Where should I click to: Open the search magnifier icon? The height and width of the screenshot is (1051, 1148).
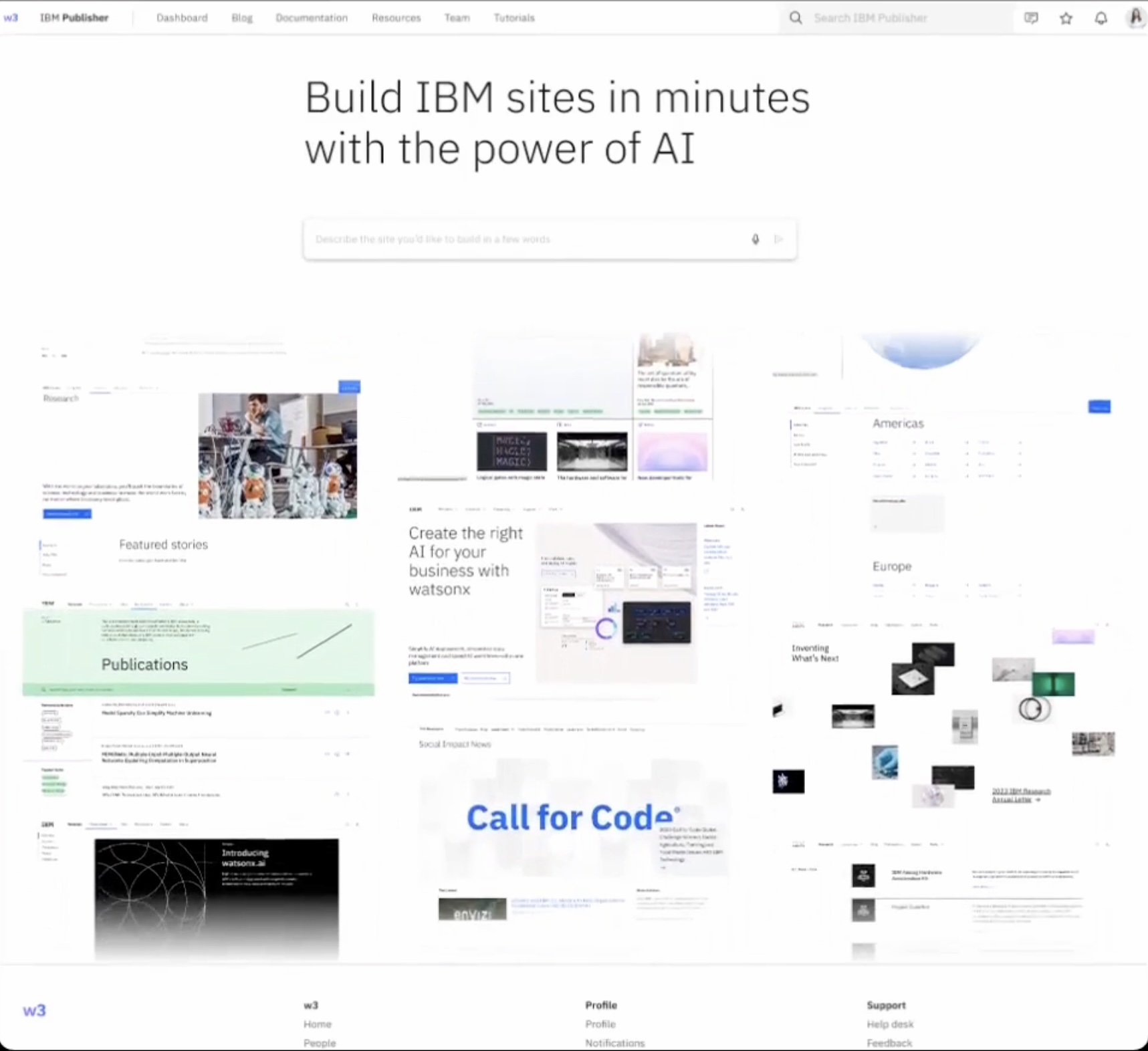point(796,18)
